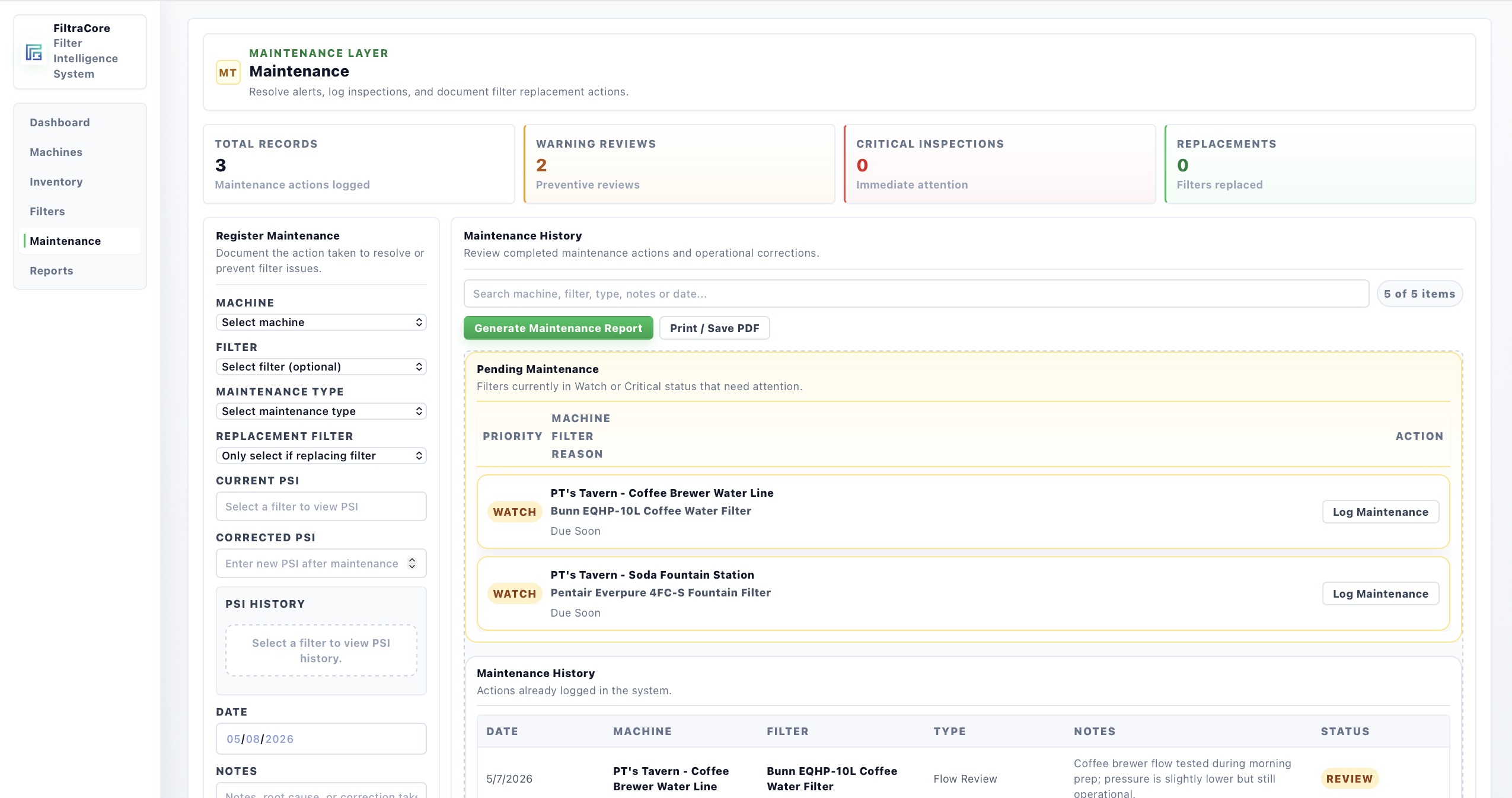Navigate to Filters

pyautogui.click(x=47, y=212)
